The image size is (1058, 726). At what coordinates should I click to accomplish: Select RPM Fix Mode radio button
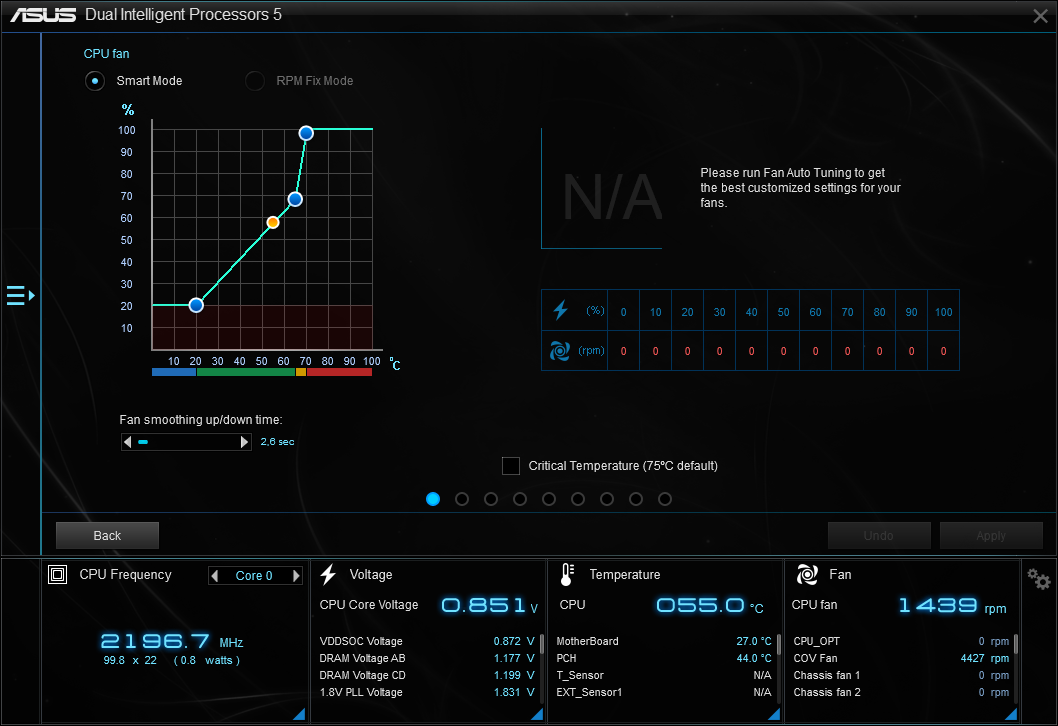point(255,81)
